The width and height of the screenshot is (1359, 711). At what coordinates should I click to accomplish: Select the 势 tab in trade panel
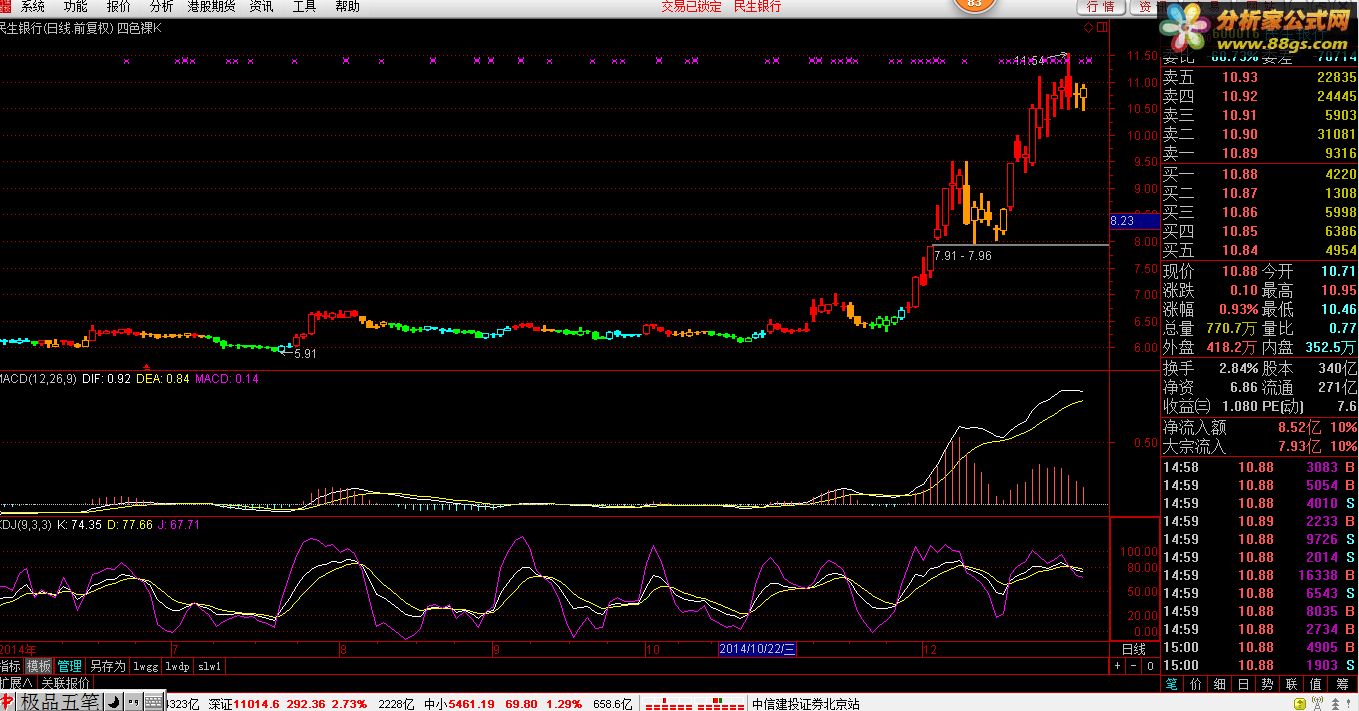1268,685
